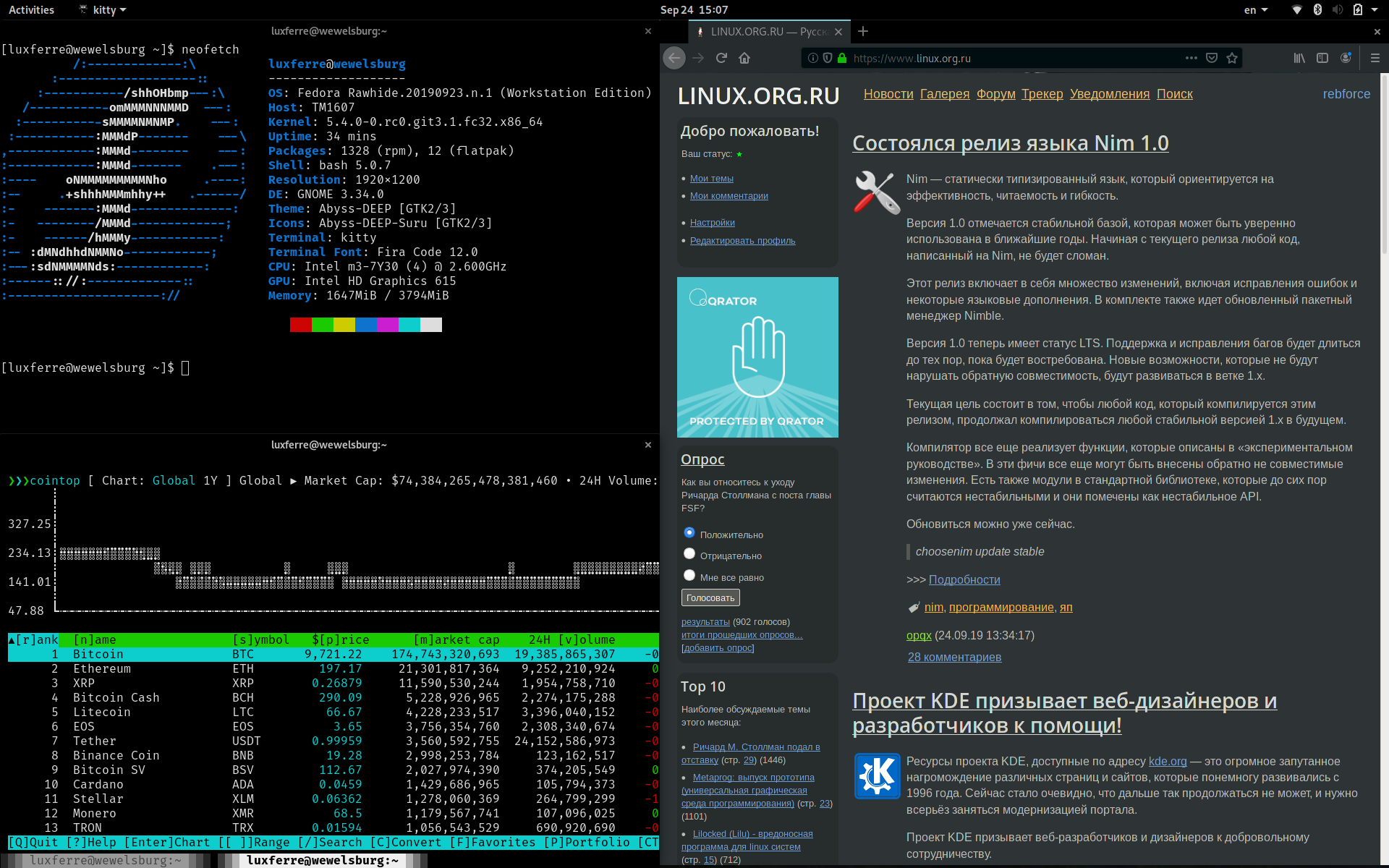Screen dimensions: 1389x868
Task: Go back in Firefox history
Action: coord(674,58)
